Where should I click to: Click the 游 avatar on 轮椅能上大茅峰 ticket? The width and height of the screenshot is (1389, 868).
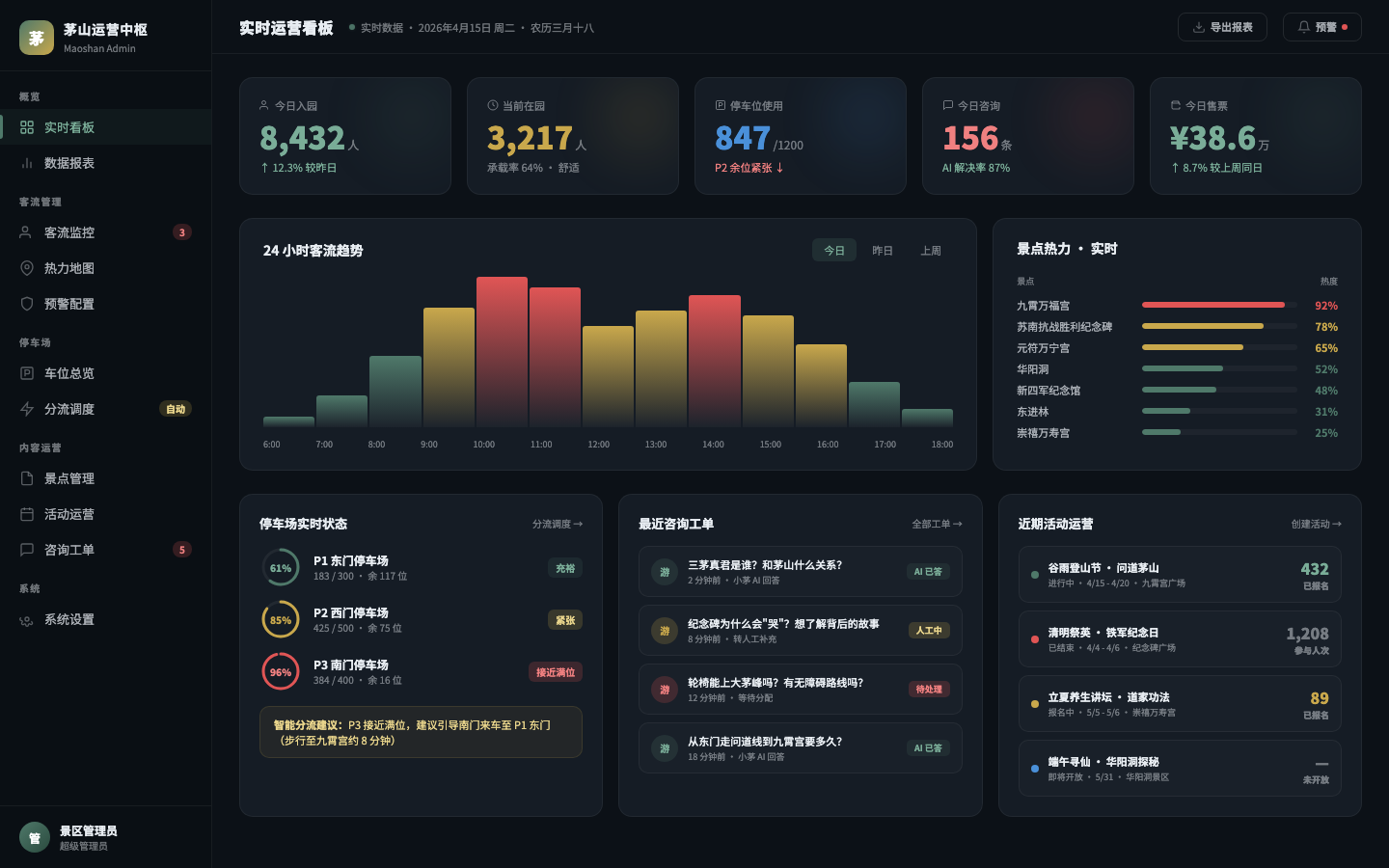pos(665,690)
